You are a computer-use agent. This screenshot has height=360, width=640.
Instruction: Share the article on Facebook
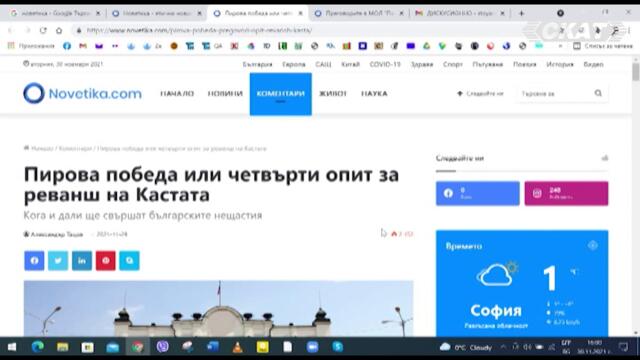(x=34, y=260)
